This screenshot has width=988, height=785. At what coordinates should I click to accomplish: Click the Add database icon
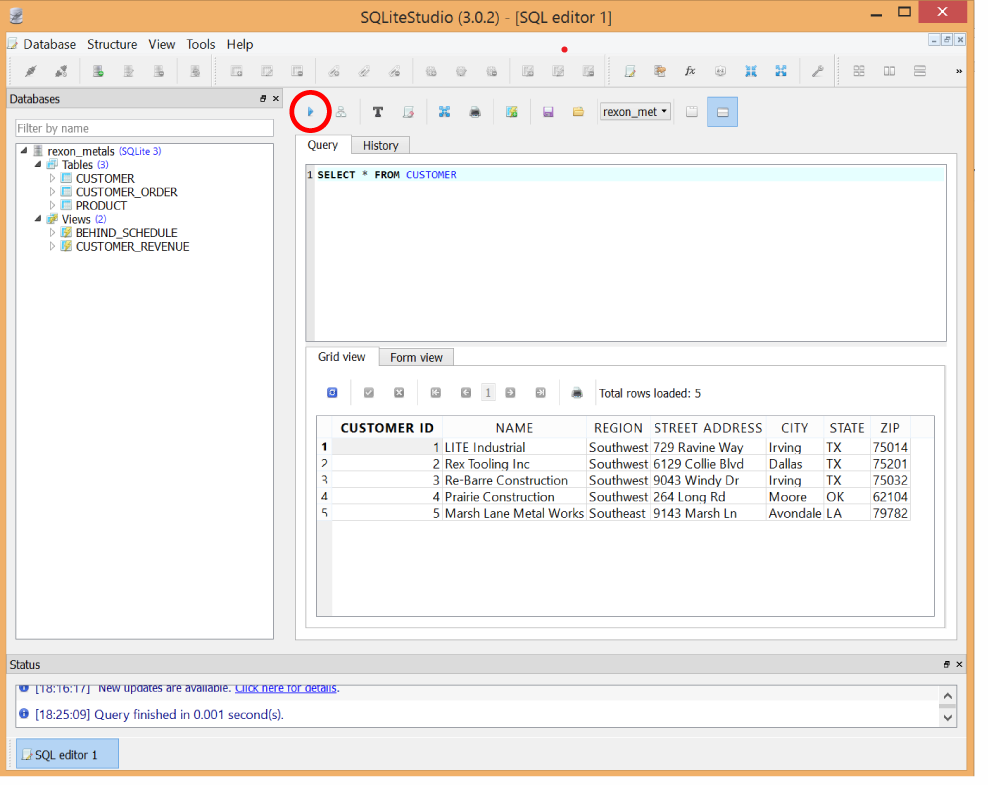pos(99,72)
